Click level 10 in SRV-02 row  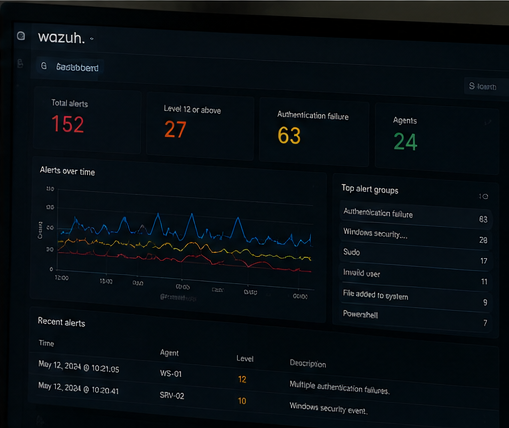[x=242, y=401]
